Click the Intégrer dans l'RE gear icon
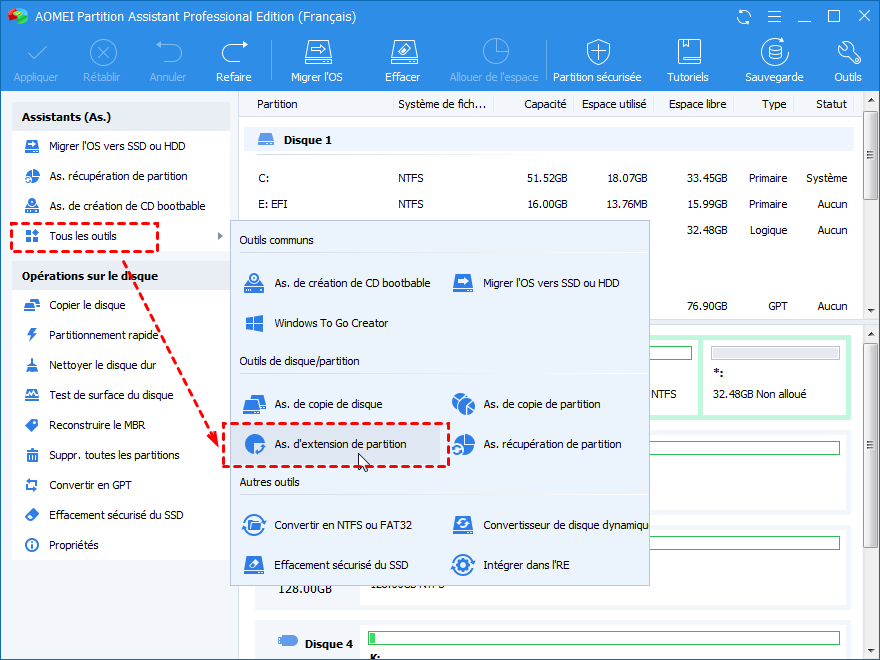The image size is (880, 660). [x=463, y=565]
